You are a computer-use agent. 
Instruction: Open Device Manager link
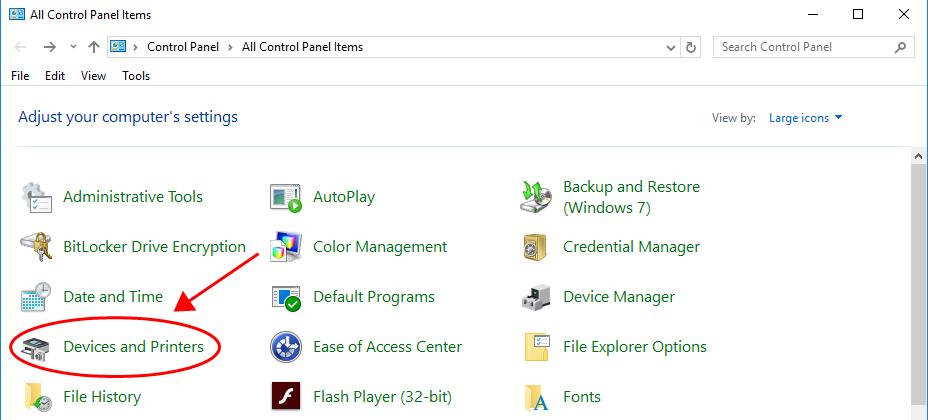(x=619, y=297)
